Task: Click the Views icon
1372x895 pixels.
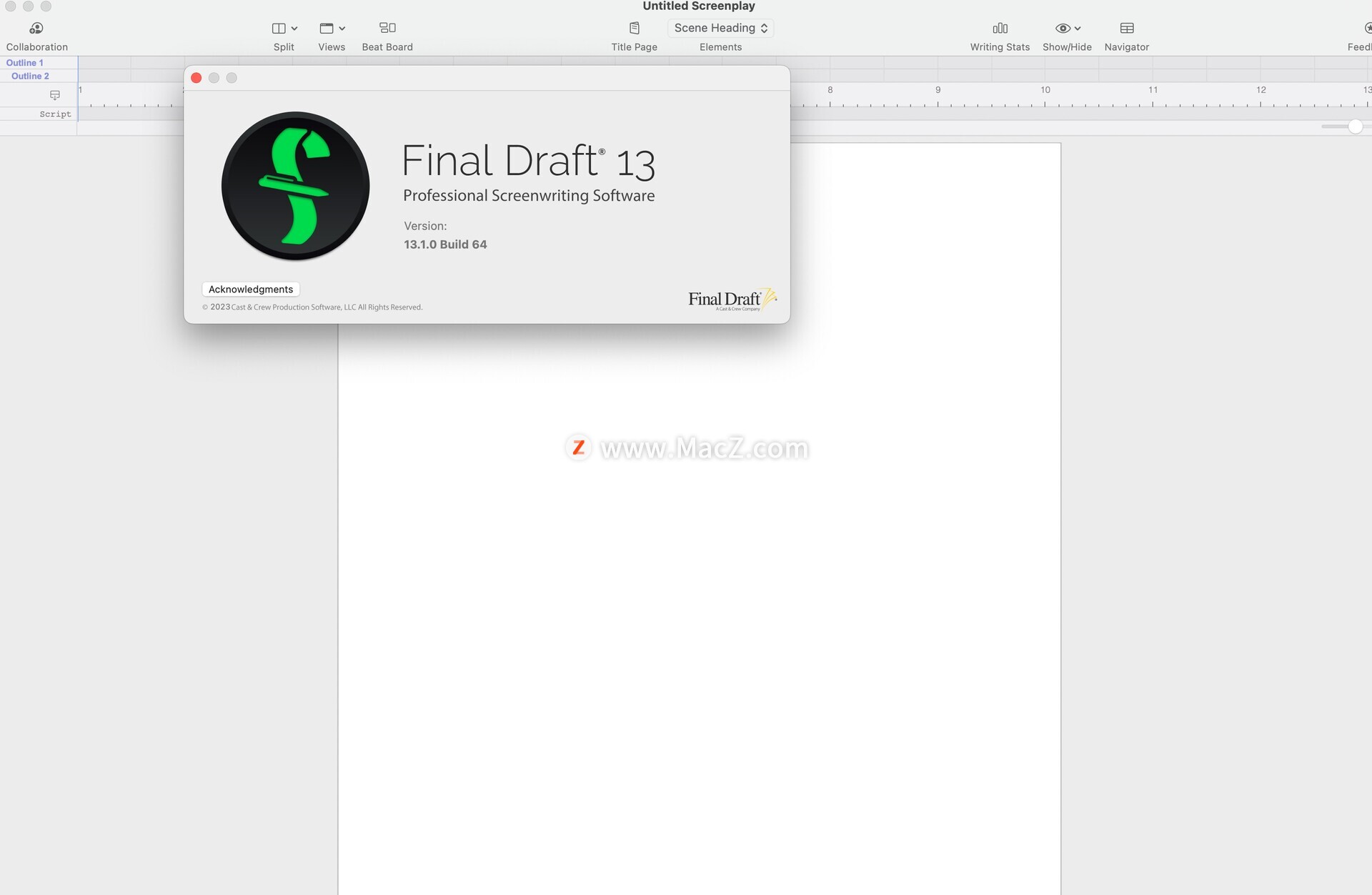Action: tap(327, 29)
